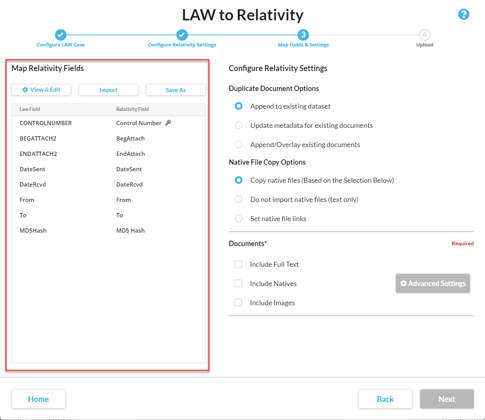
Task: Select step 3 Map Fields circle
Action: pos(303,35)
